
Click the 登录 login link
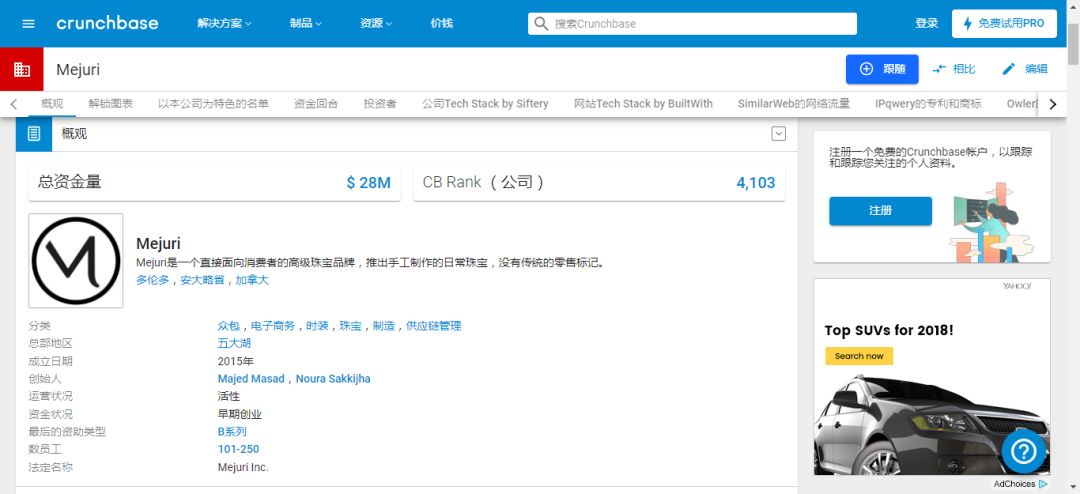point(926,23)
